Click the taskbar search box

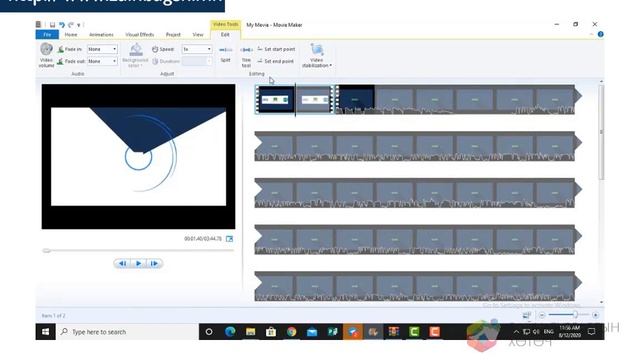[127, 332]
